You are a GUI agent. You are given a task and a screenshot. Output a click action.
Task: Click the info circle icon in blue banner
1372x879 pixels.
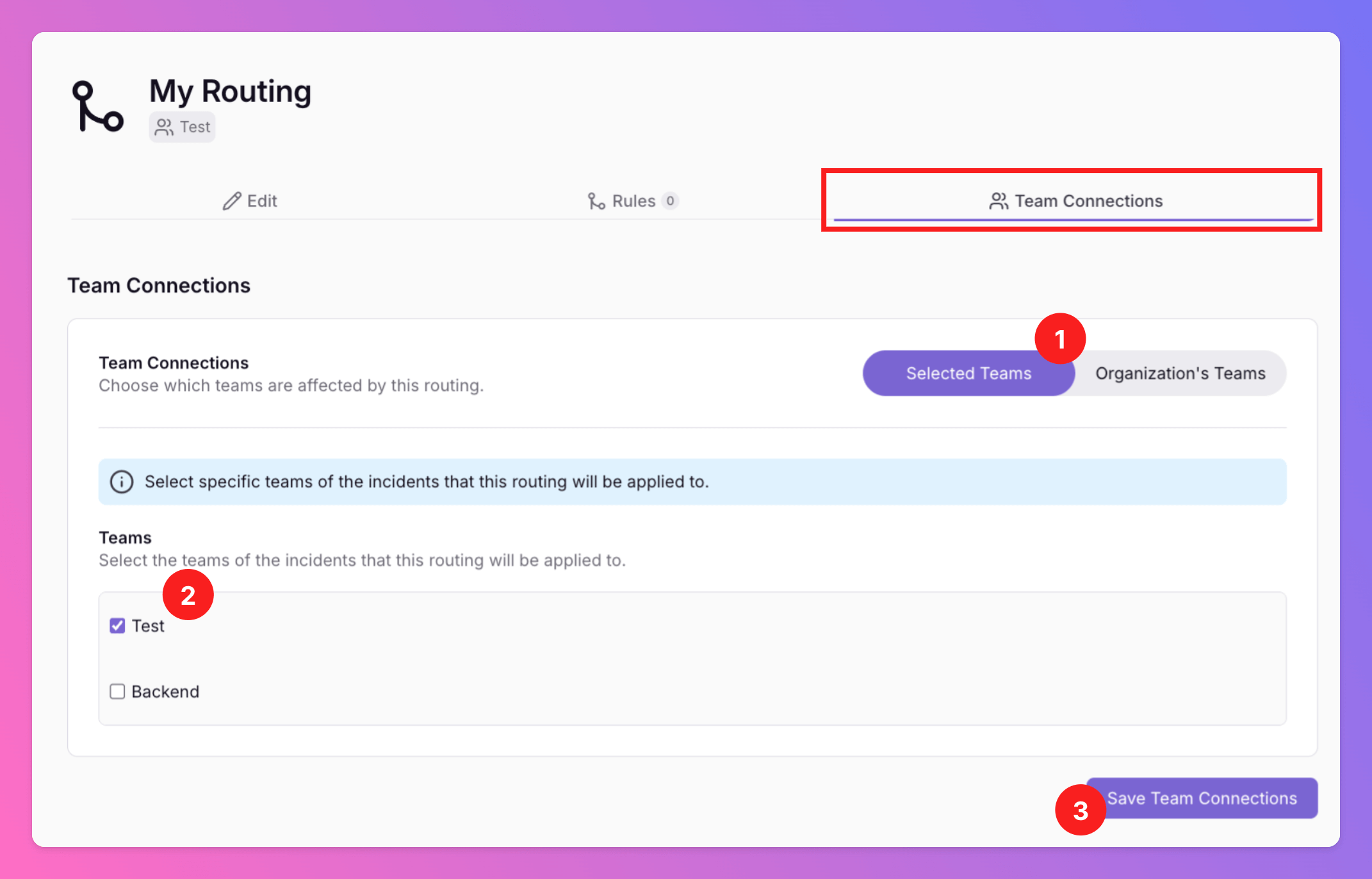(x=122, y=482)
